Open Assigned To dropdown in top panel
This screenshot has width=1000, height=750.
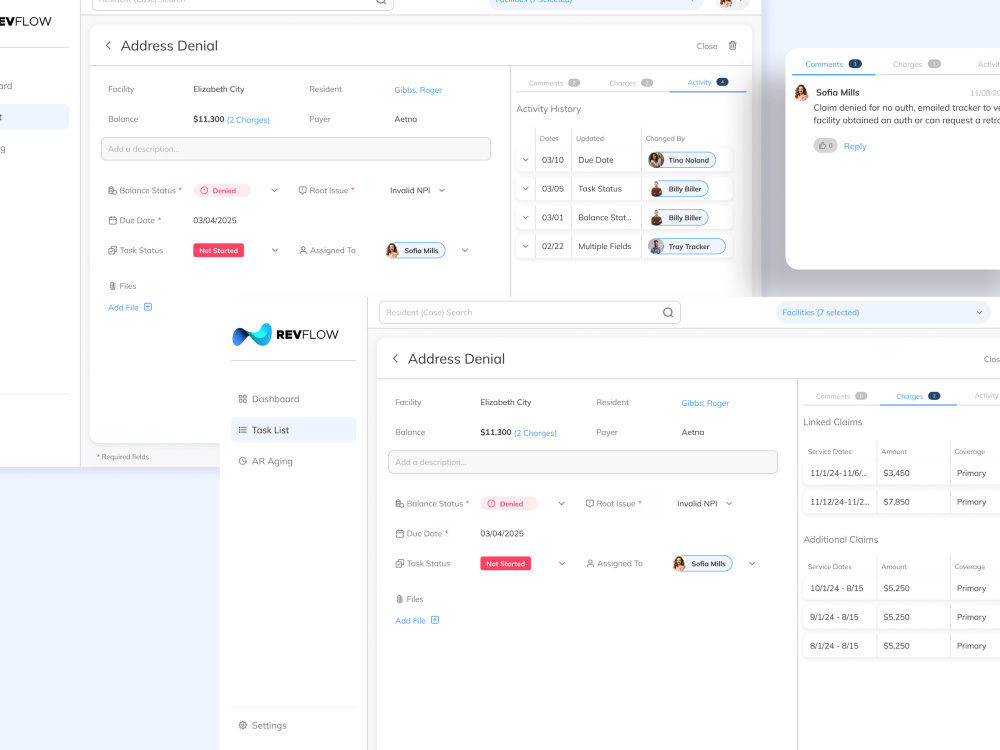pyautogui.click(x=465, y=250)
